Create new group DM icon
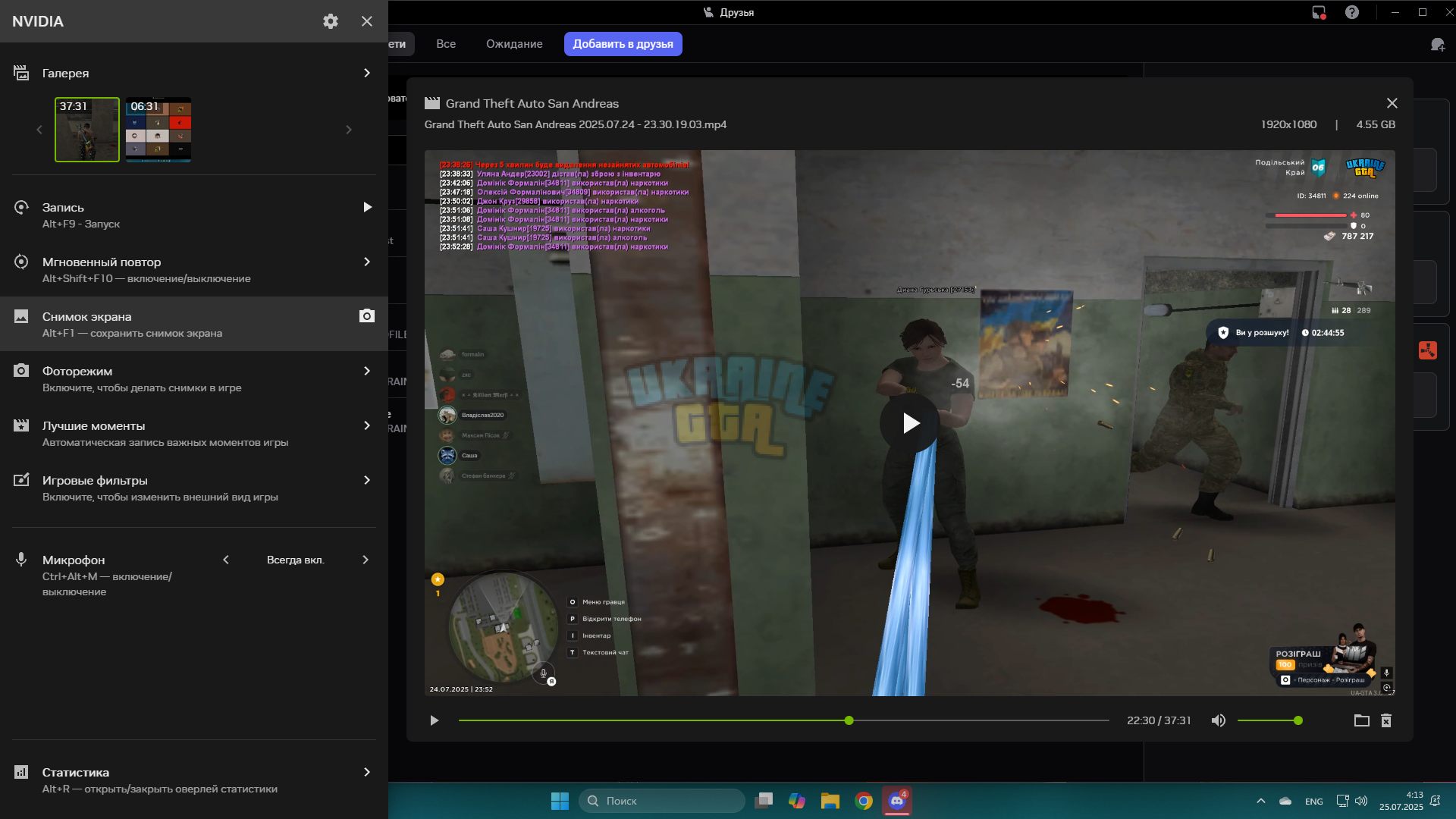Image resolution: width=1456 pixels, height=819 pixels. [1437, 44]
